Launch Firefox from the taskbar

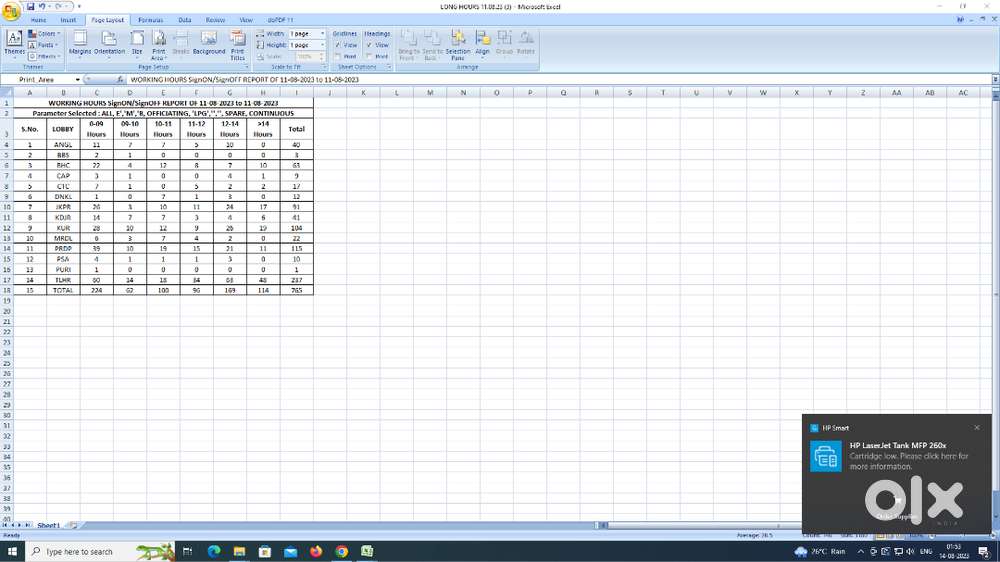[x=316, y=551]
